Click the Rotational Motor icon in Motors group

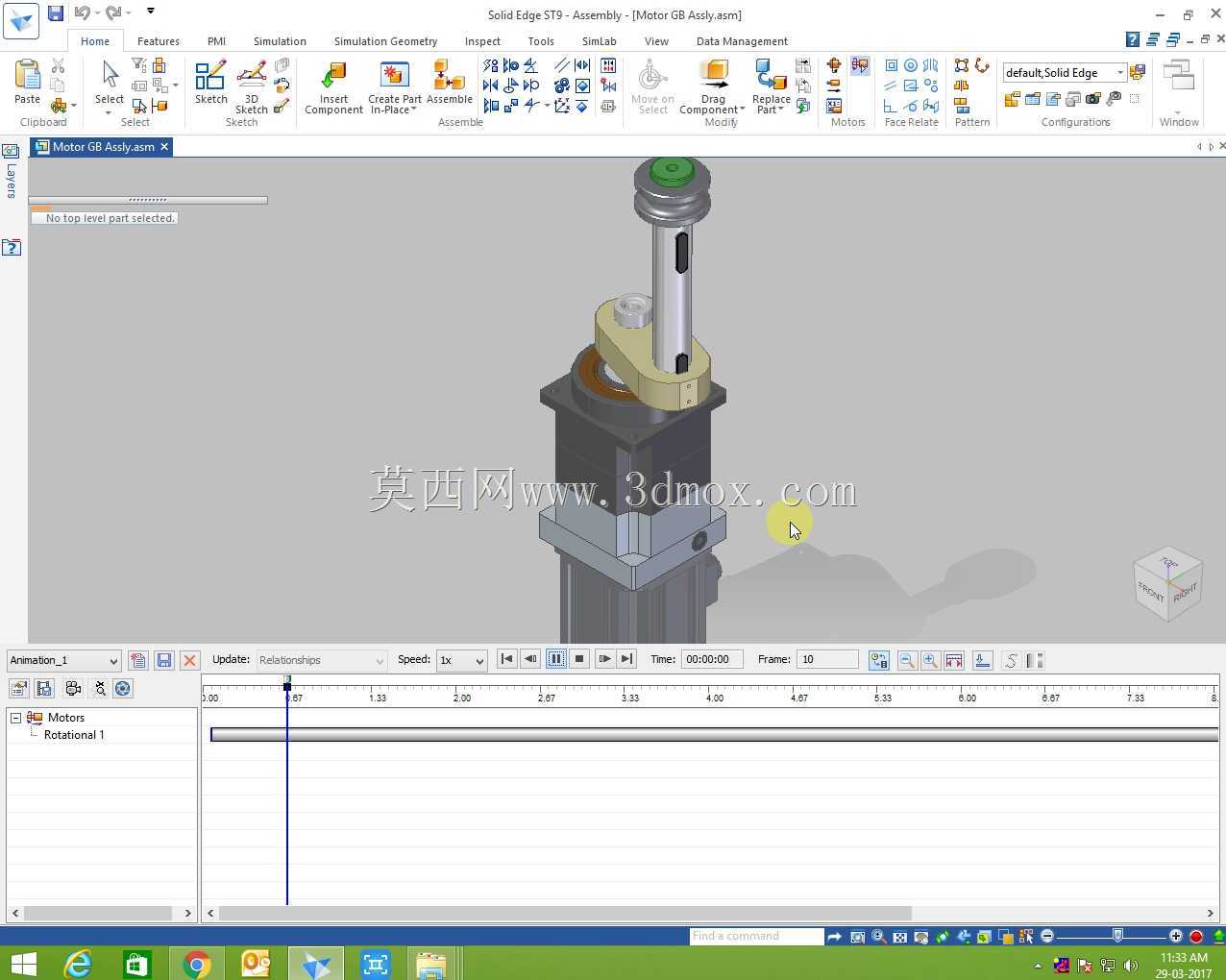834,65
